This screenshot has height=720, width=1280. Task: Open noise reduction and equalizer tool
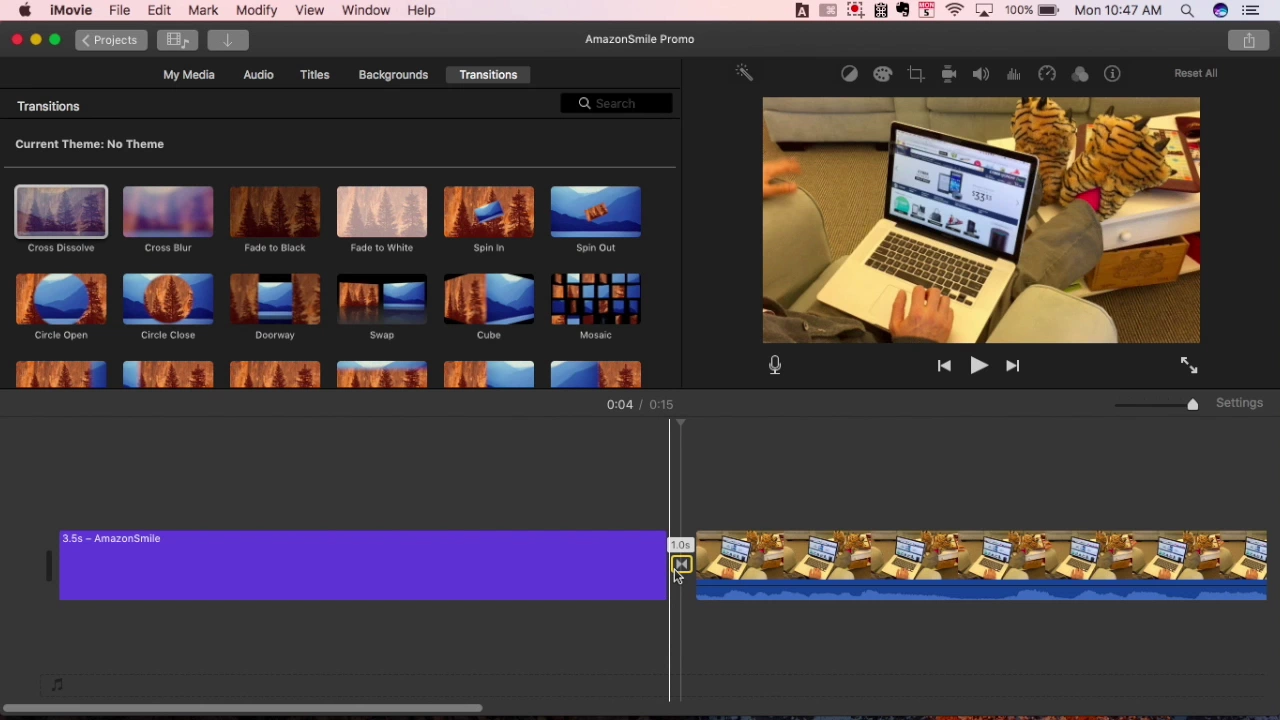1014,74
